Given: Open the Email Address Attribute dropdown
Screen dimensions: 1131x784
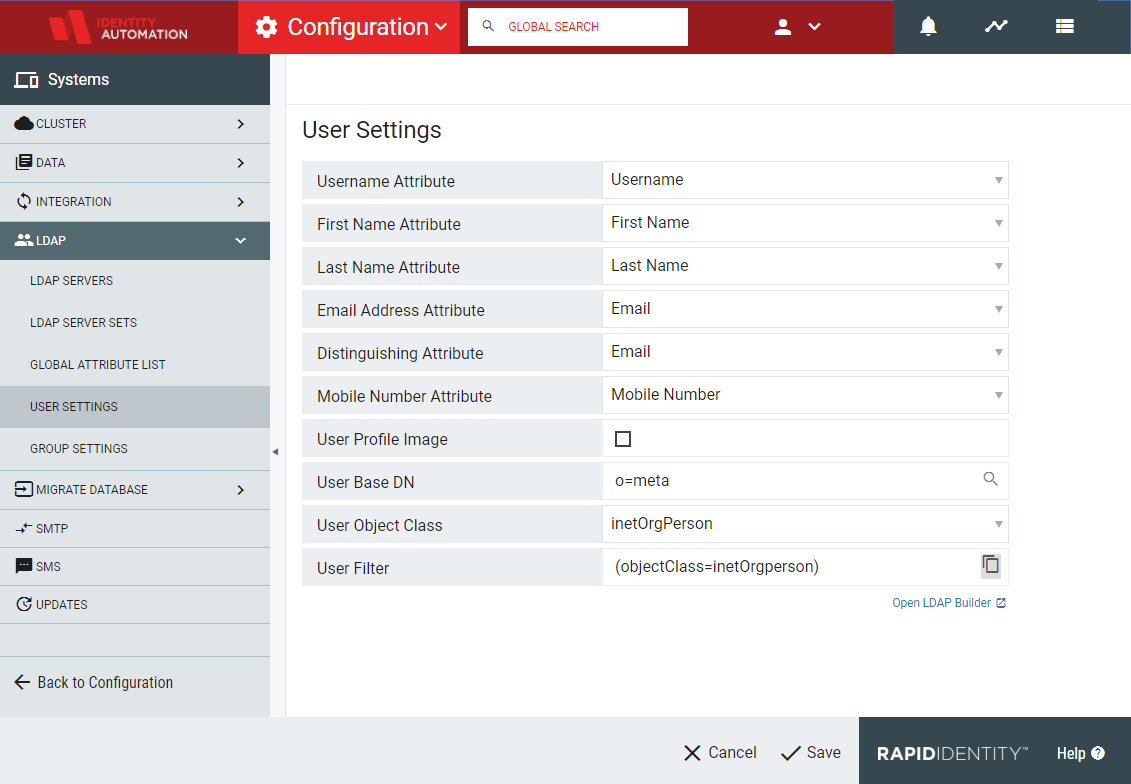Looking at the screenshot, I should [x=805, y=309].
